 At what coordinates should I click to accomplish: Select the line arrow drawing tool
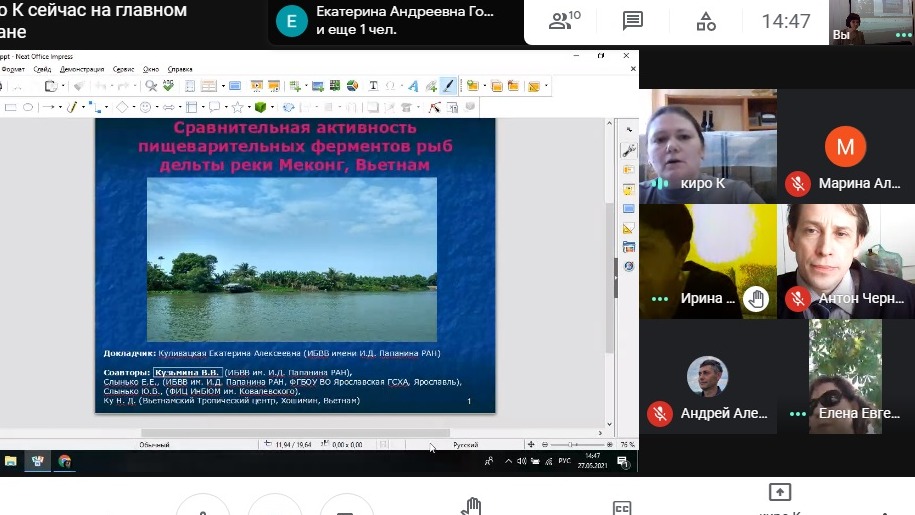[x=49, y=107]
